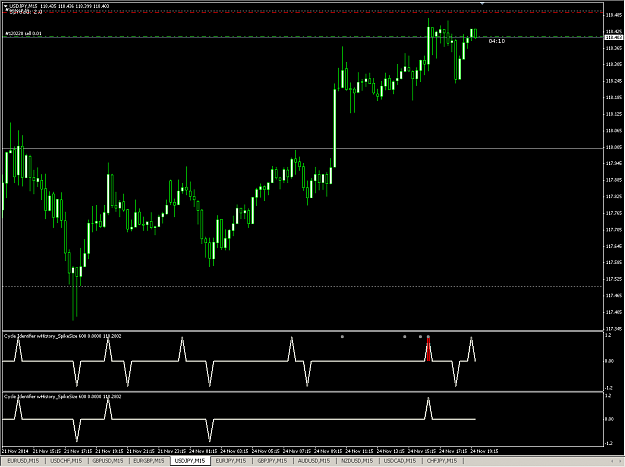
Task: Click the upper Cycle Identifier indicator label
Action: pyautogui.click(x=63, y=336)
